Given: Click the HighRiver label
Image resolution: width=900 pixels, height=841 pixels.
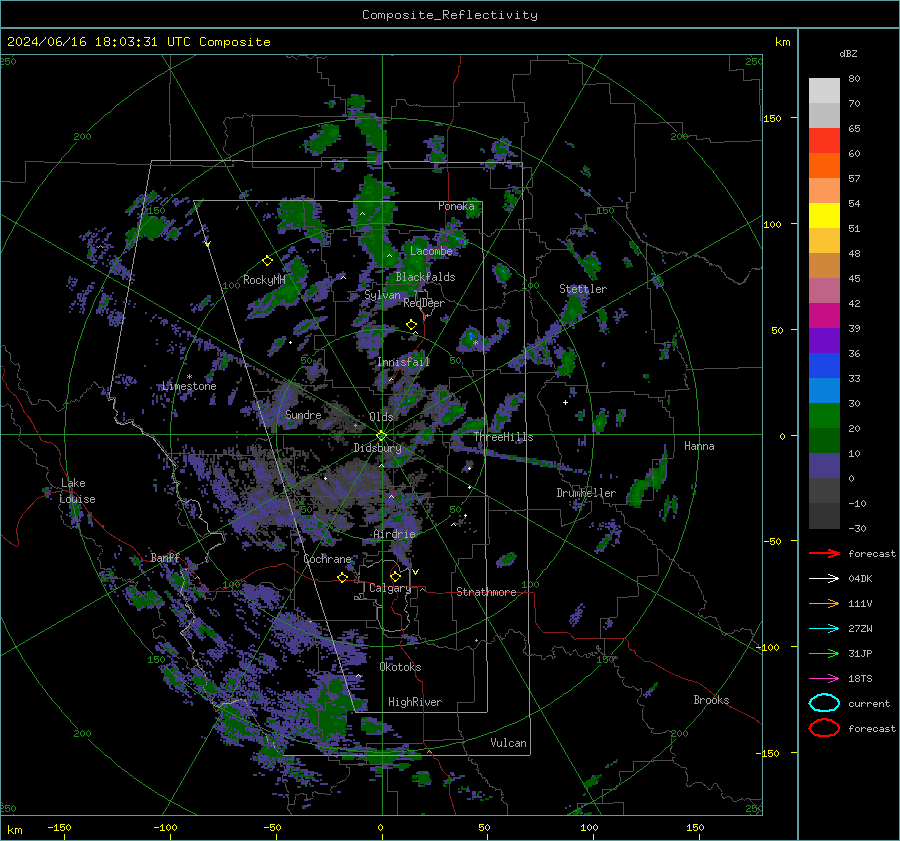Looking at the screenshot, I should coord(415,702).
